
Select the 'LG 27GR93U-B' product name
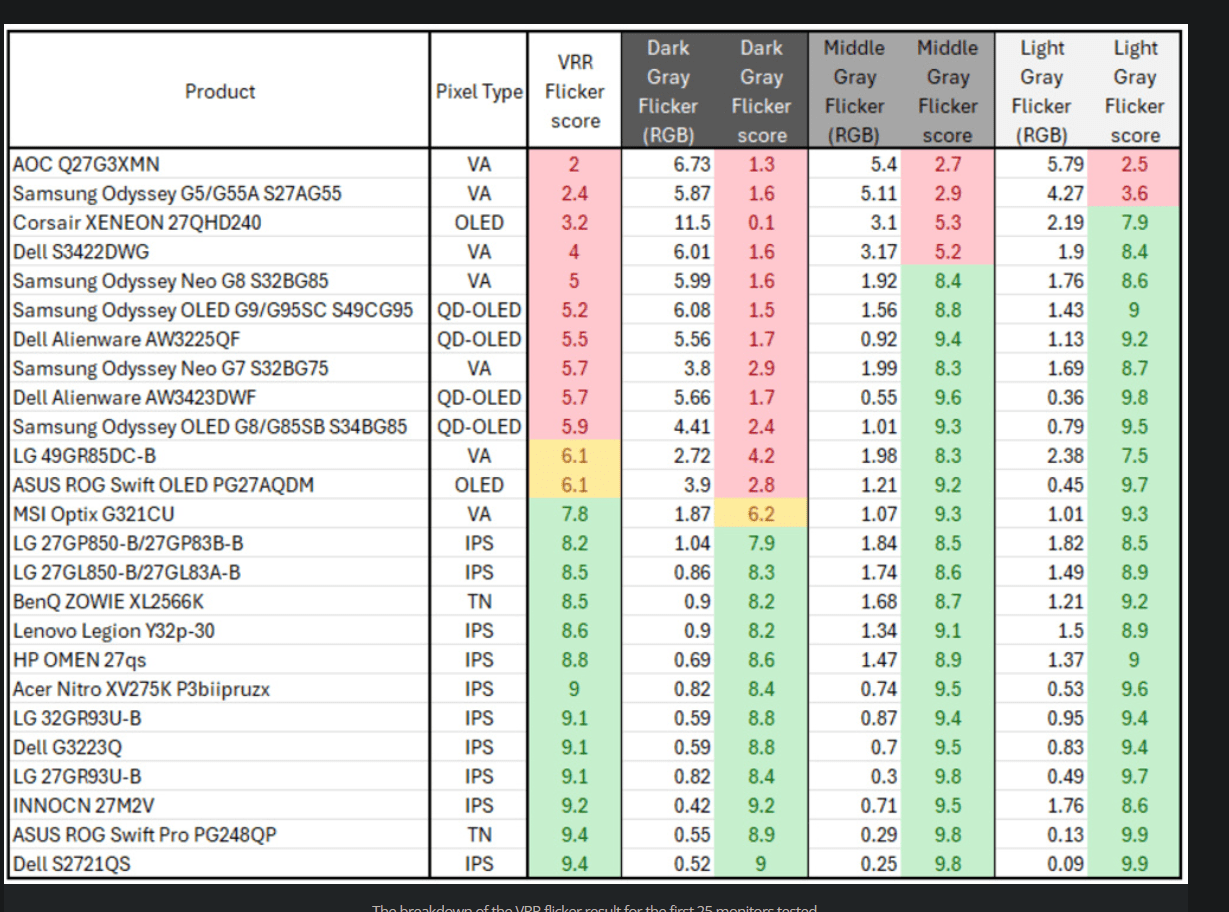77,777
